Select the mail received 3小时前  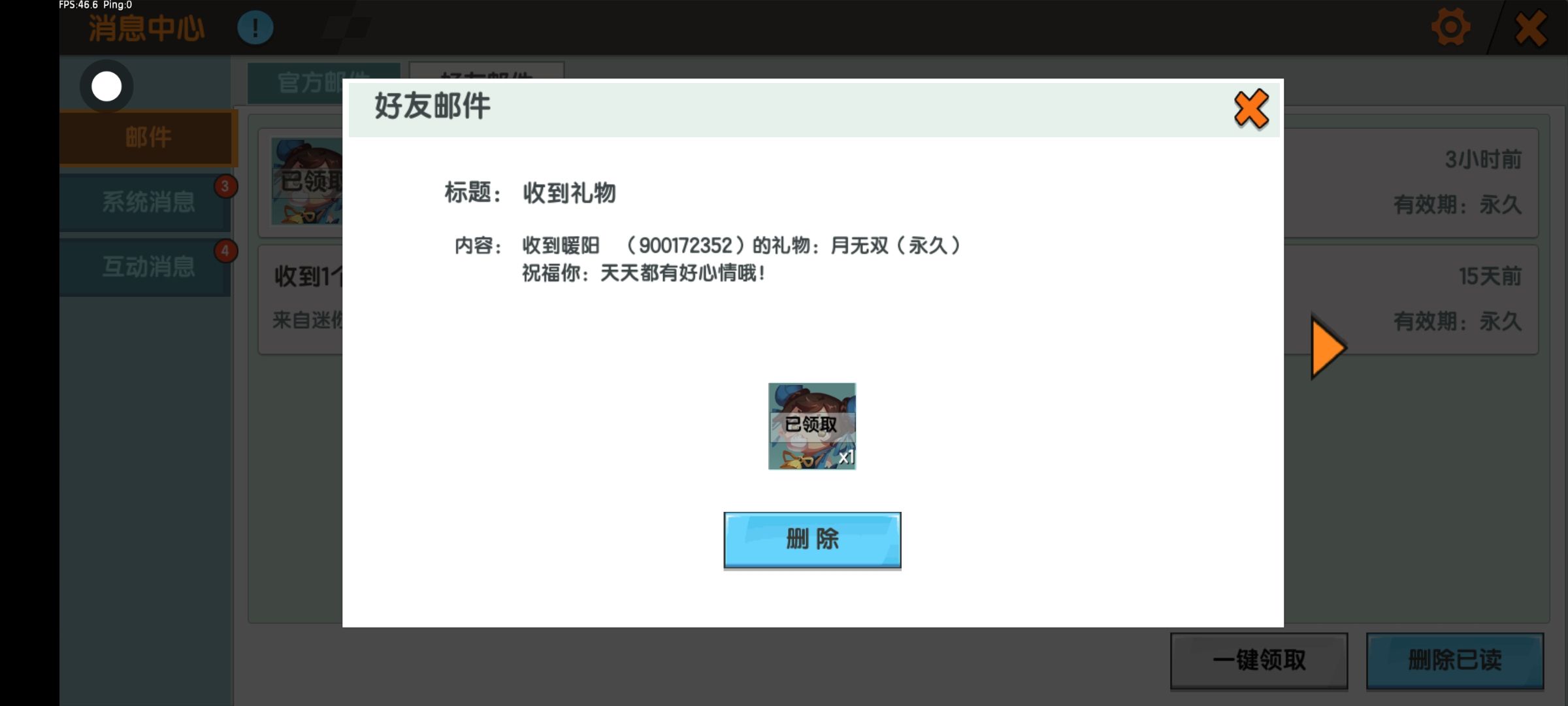click(1411, 183)
